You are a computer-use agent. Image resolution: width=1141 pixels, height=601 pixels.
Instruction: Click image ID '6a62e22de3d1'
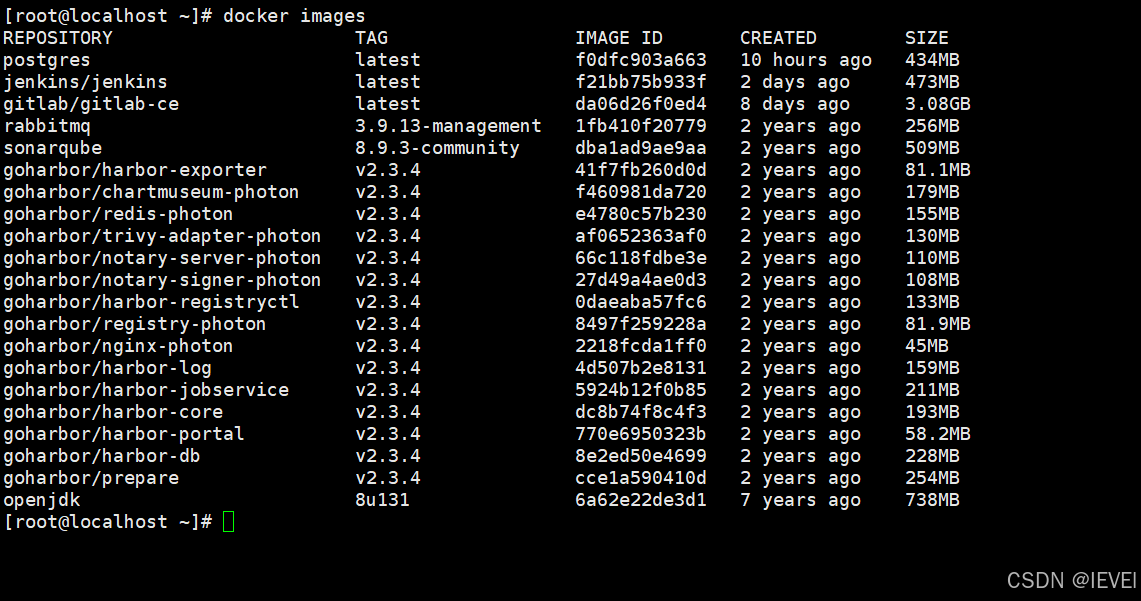pos(641,500)
